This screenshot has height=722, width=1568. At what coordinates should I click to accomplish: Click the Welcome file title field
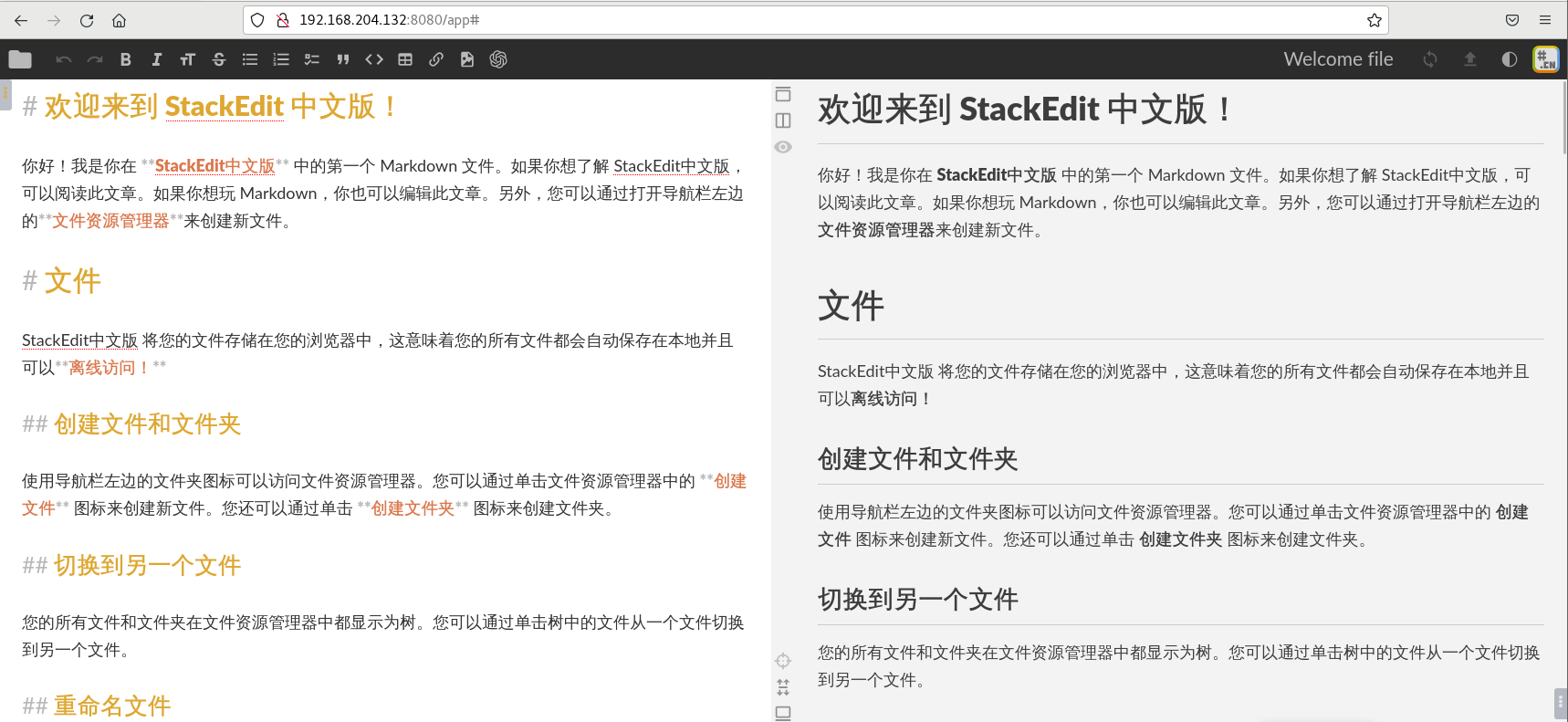click(x=1338, y=59)
